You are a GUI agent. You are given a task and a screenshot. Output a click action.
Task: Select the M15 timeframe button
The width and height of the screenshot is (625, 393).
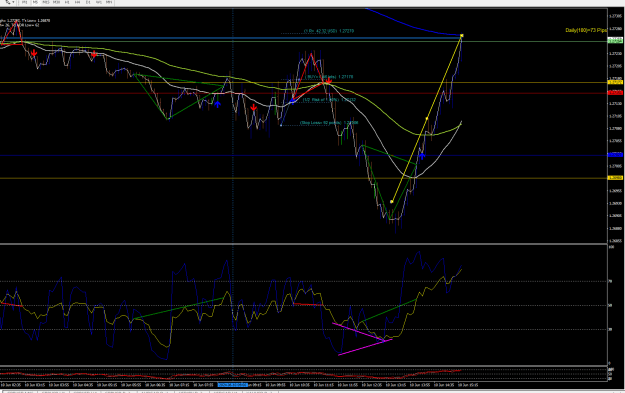click(x=46, y=2)
